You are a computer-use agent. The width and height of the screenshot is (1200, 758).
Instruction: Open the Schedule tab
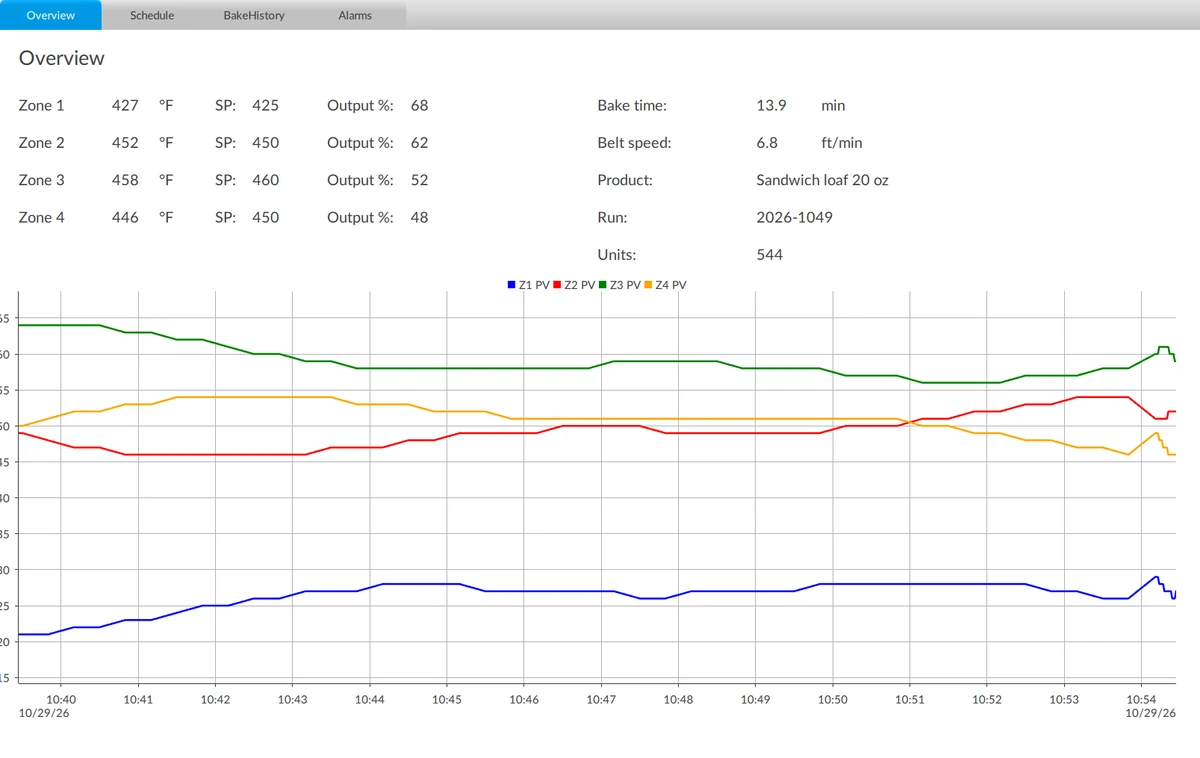152,15
